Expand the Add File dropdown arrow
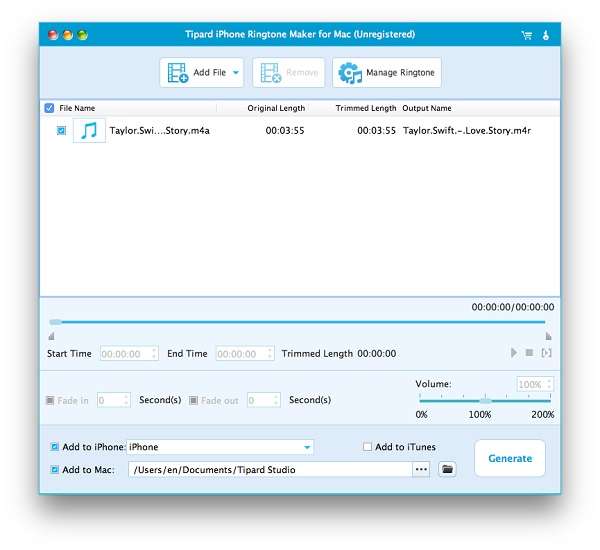The width and height of the screenshot is (600, 550). (236, 72)
